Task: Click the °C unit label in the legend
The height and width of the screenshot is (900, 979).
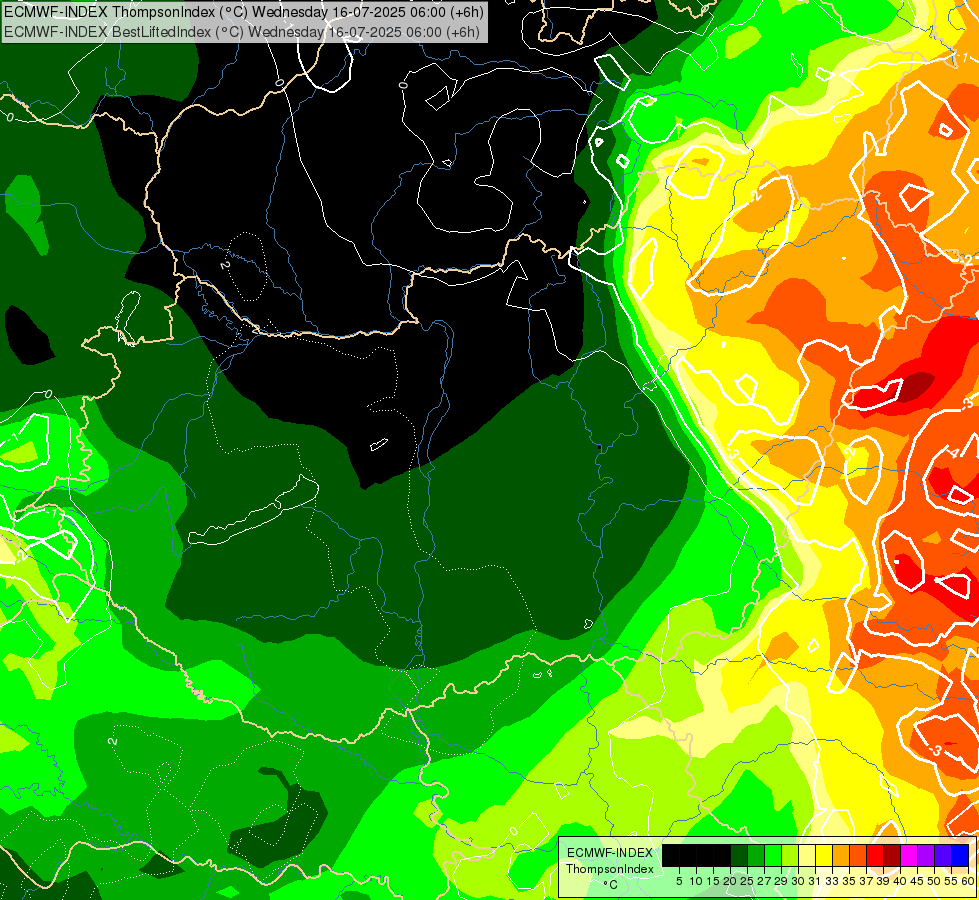Action: tap(611, 885)
